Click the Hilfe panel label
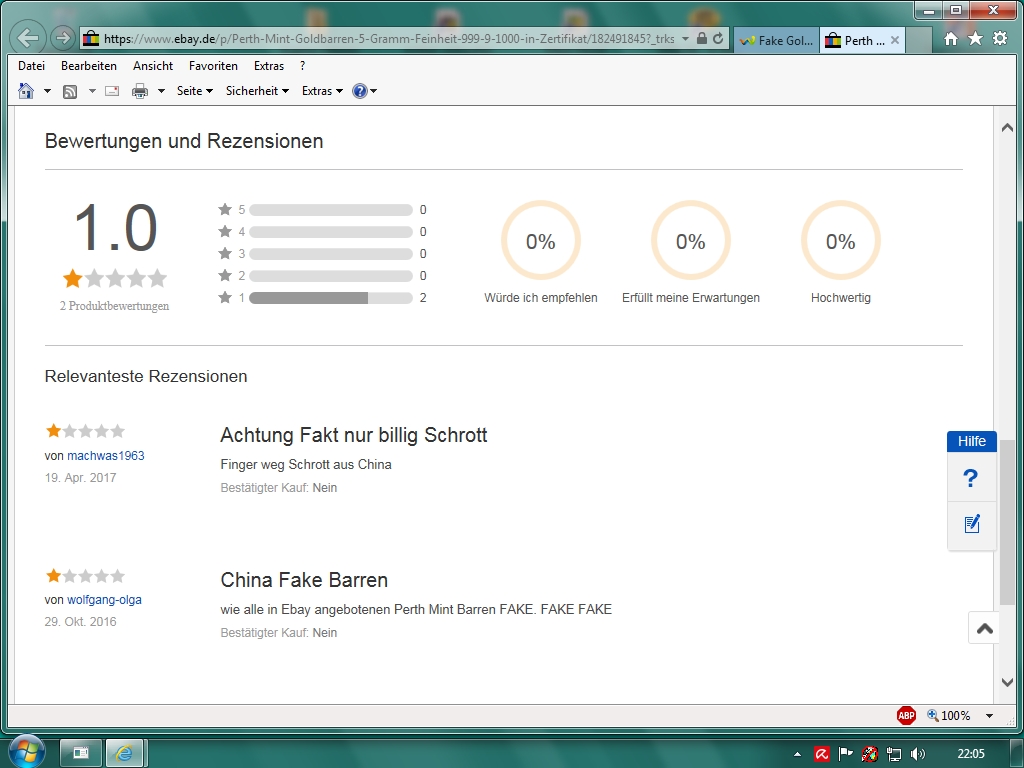 point(972,441)
